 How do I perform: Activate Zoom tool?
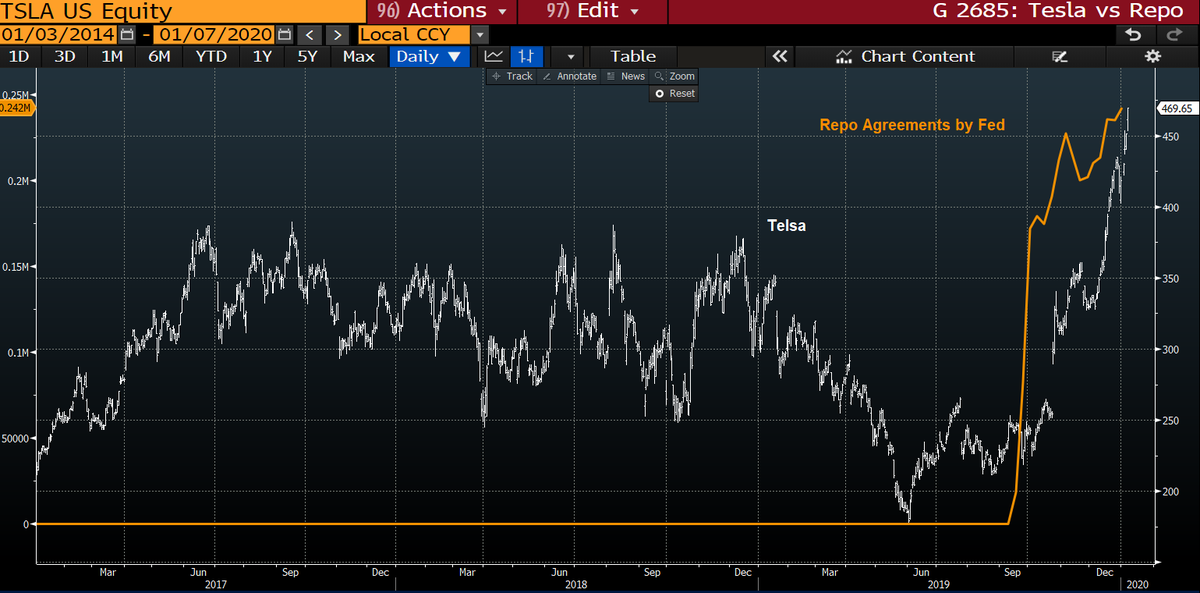click(673, 76)
